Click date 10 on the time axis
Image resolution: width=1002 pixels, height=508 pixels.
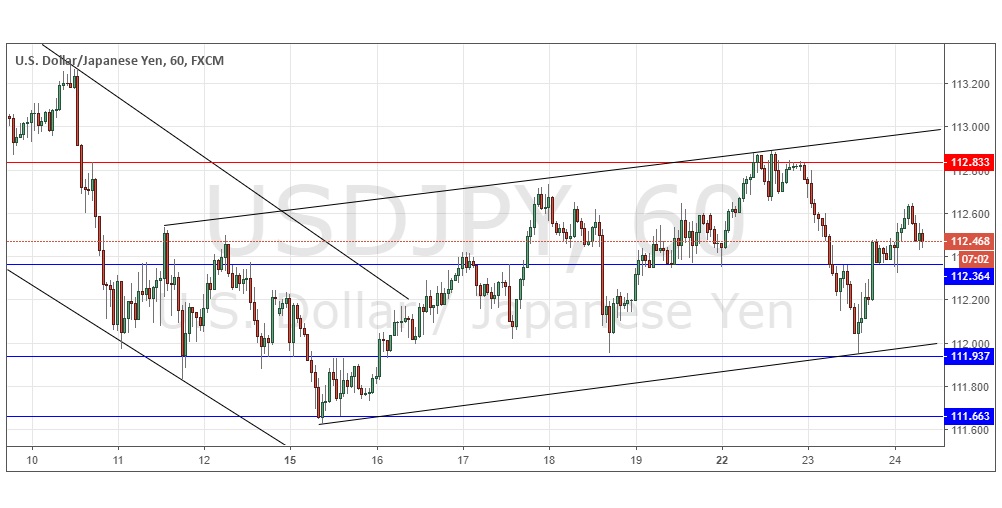(32, 462)
